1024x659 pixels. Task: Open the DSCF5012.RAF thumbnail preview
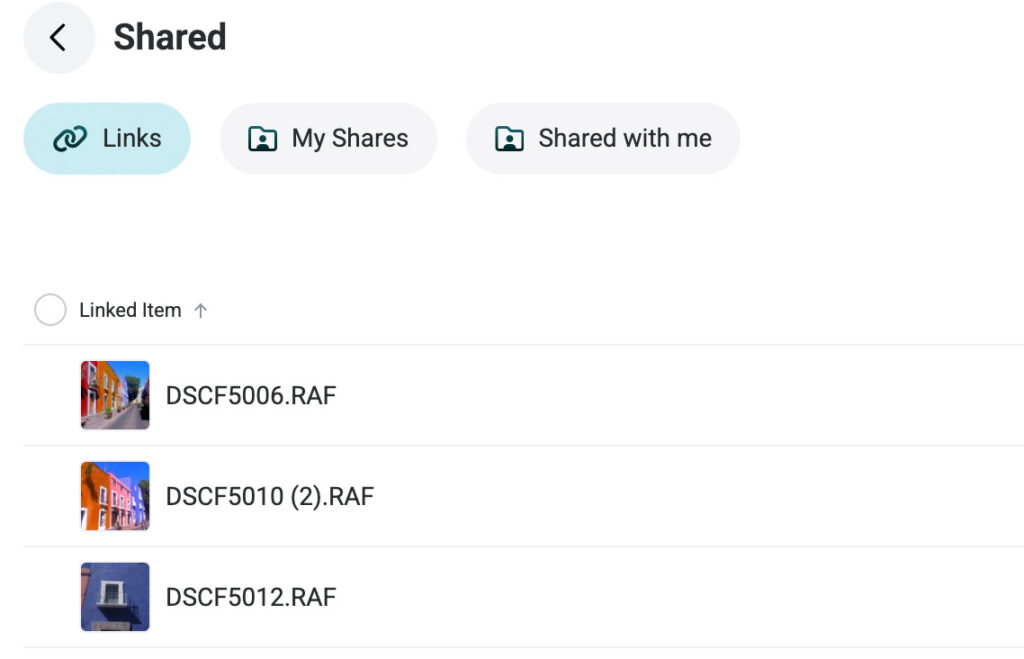(x=114, y=597)
